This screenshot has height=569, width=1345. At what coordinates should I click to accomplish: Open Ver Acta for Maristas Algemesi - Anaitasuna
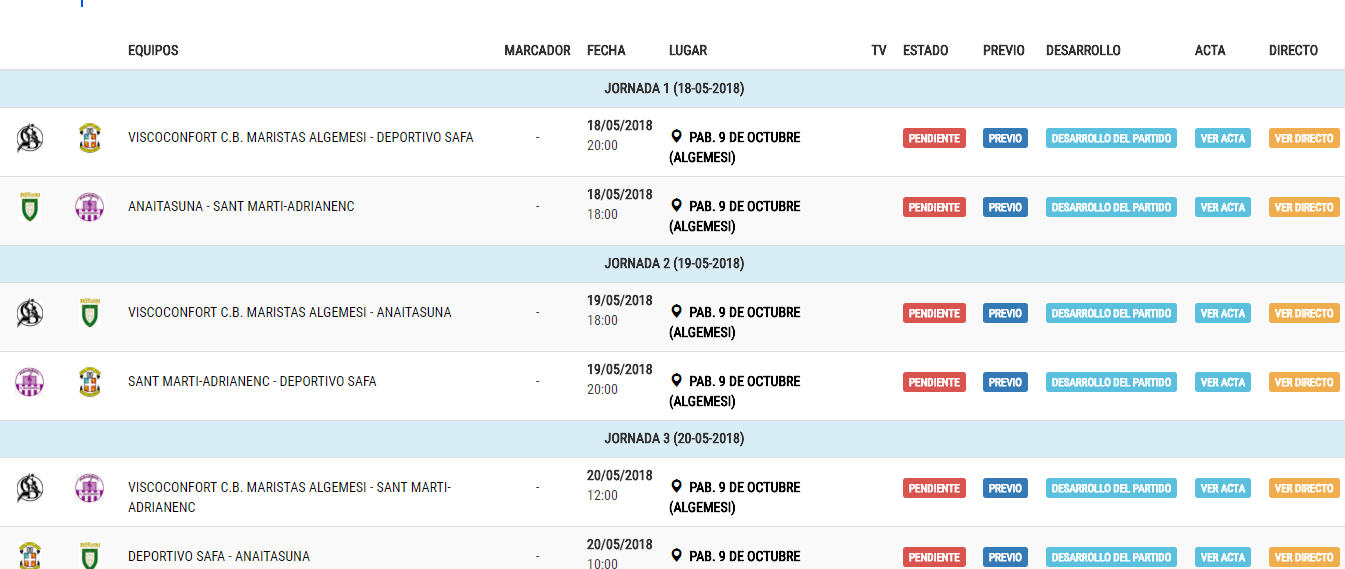click(1222, 313)
